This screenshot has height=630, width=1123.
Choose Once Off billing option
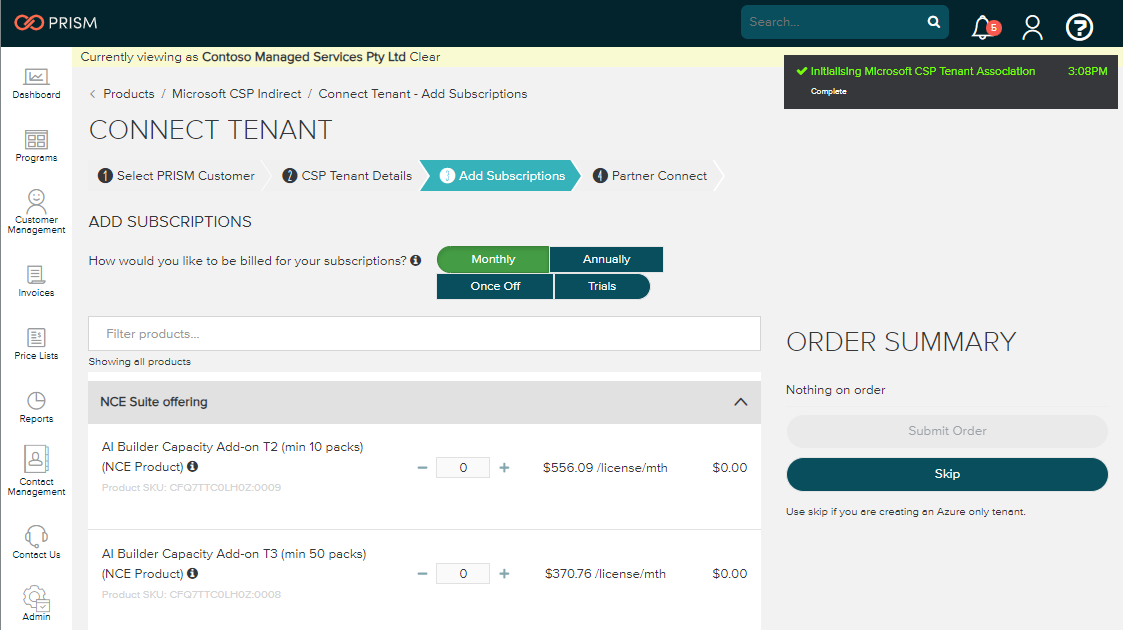tap(495, 286)
